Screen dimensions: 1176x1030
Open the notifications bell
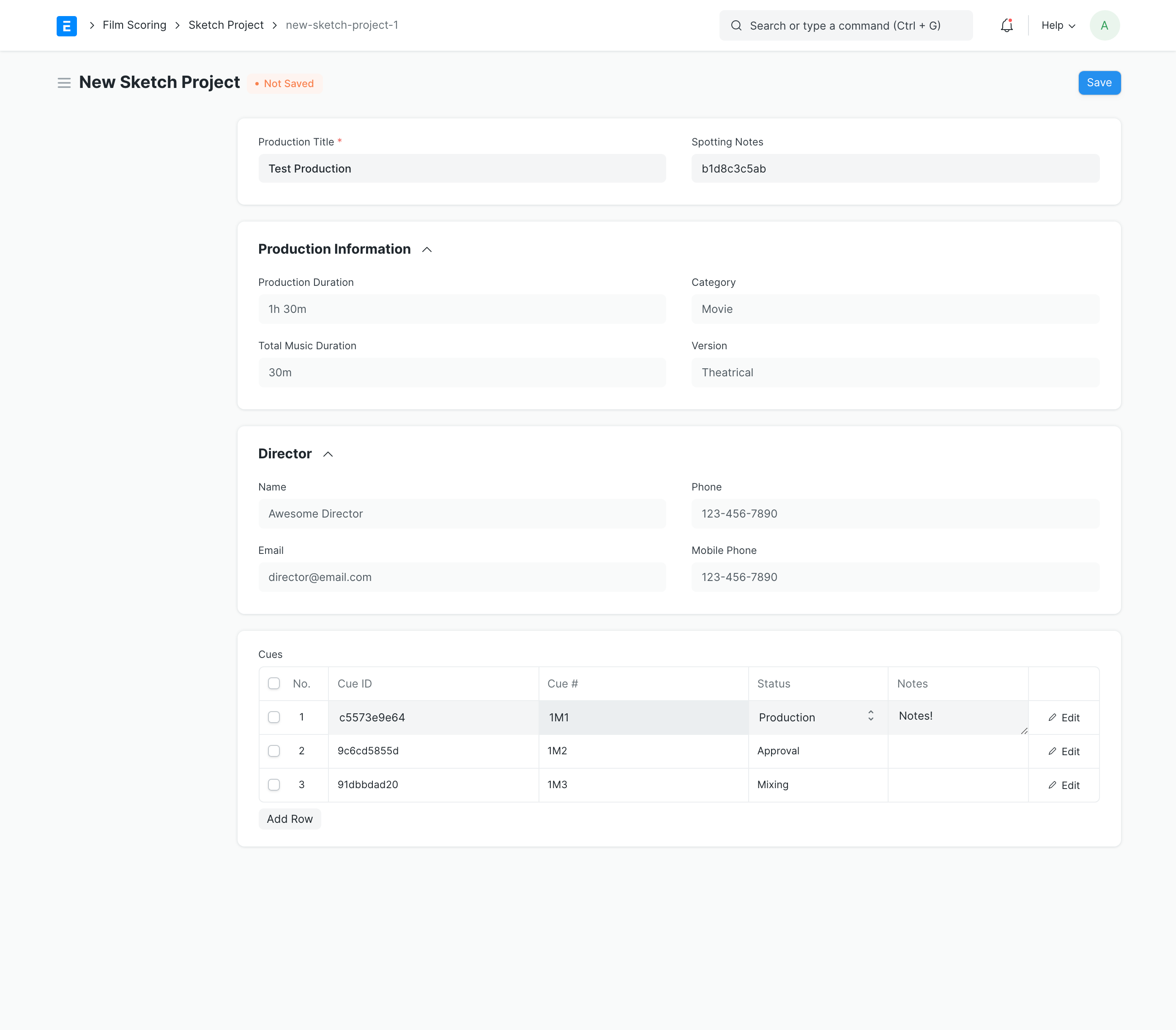[1006, 26]
